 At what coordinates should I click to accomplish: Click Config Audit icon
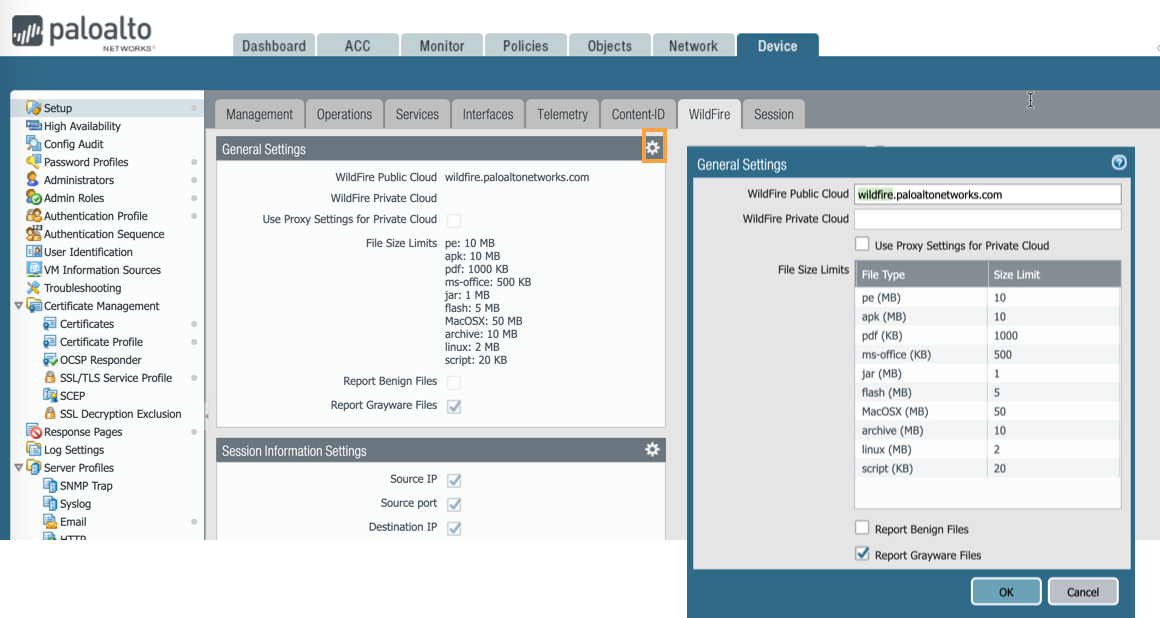click(33, 144)
